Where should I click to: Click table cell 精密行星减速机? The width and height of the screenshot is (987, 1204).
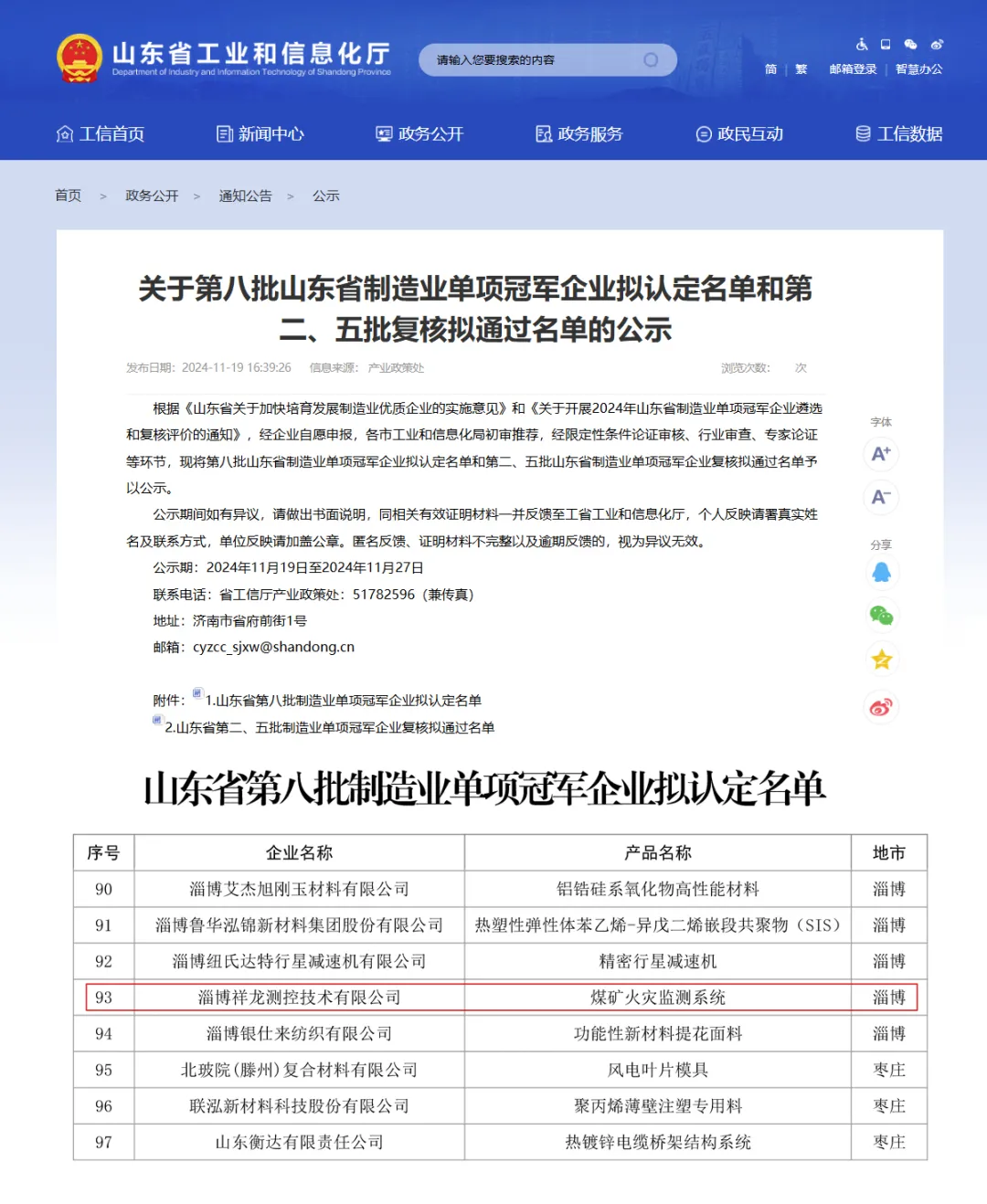[x=658, y=962]
